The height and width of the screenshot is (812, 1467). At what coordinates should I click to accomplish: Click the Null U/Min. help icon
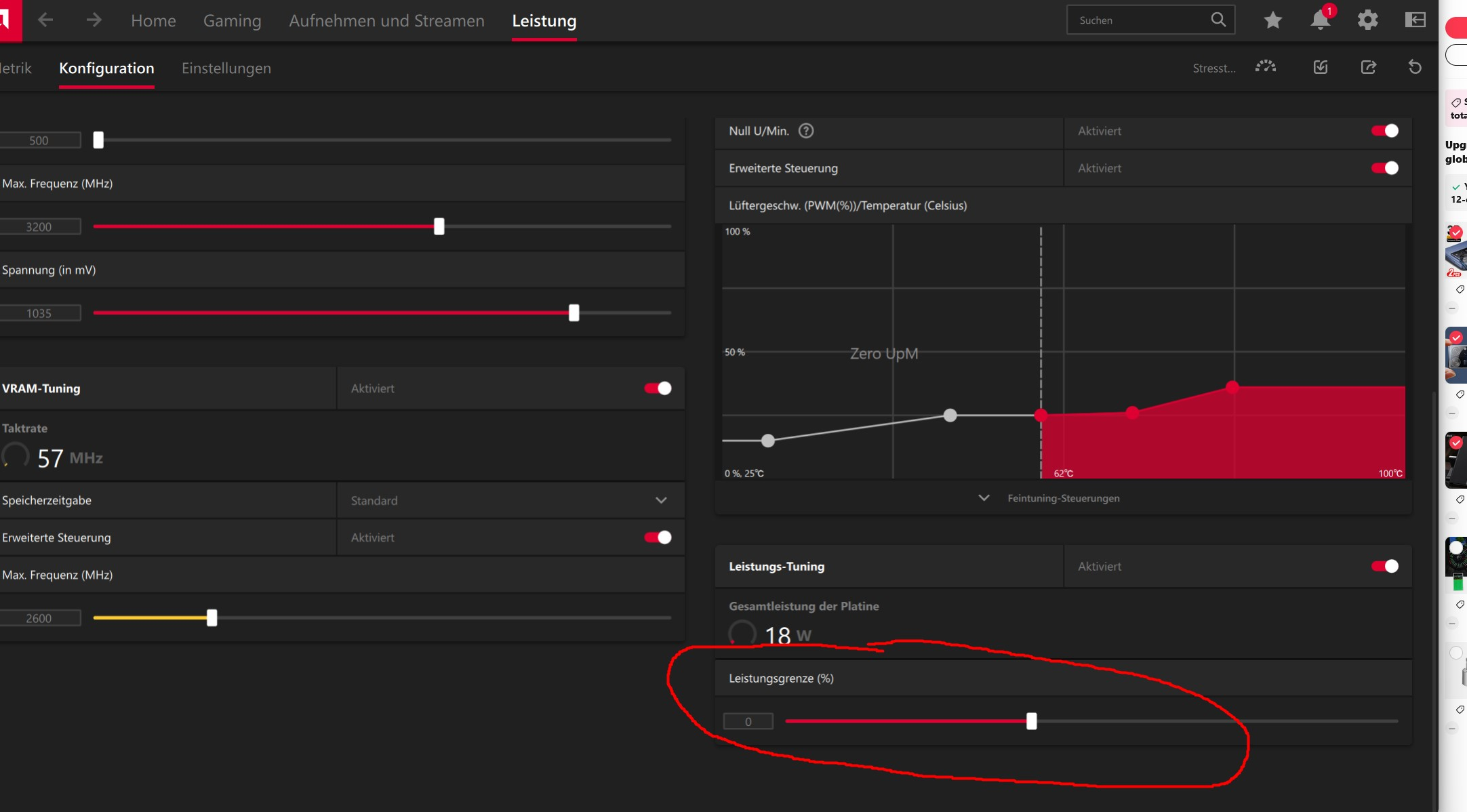tap(805, 131)
